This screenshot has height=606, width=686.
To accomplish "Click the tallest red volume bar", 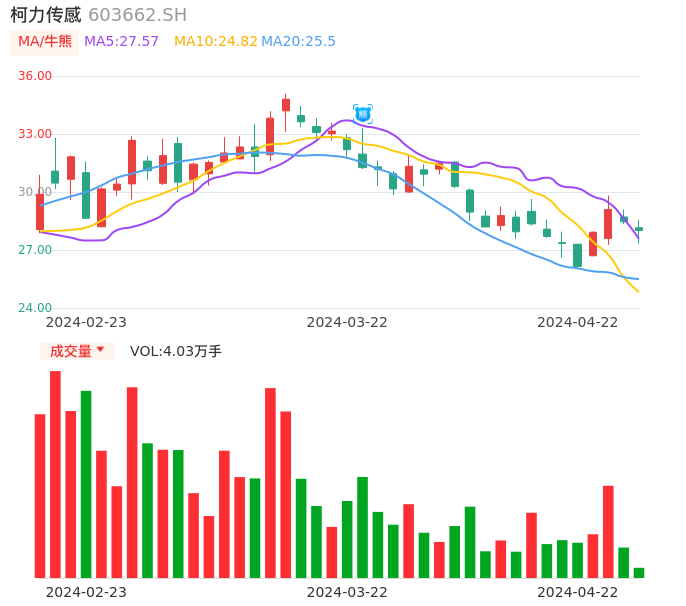I will (55, 474).
